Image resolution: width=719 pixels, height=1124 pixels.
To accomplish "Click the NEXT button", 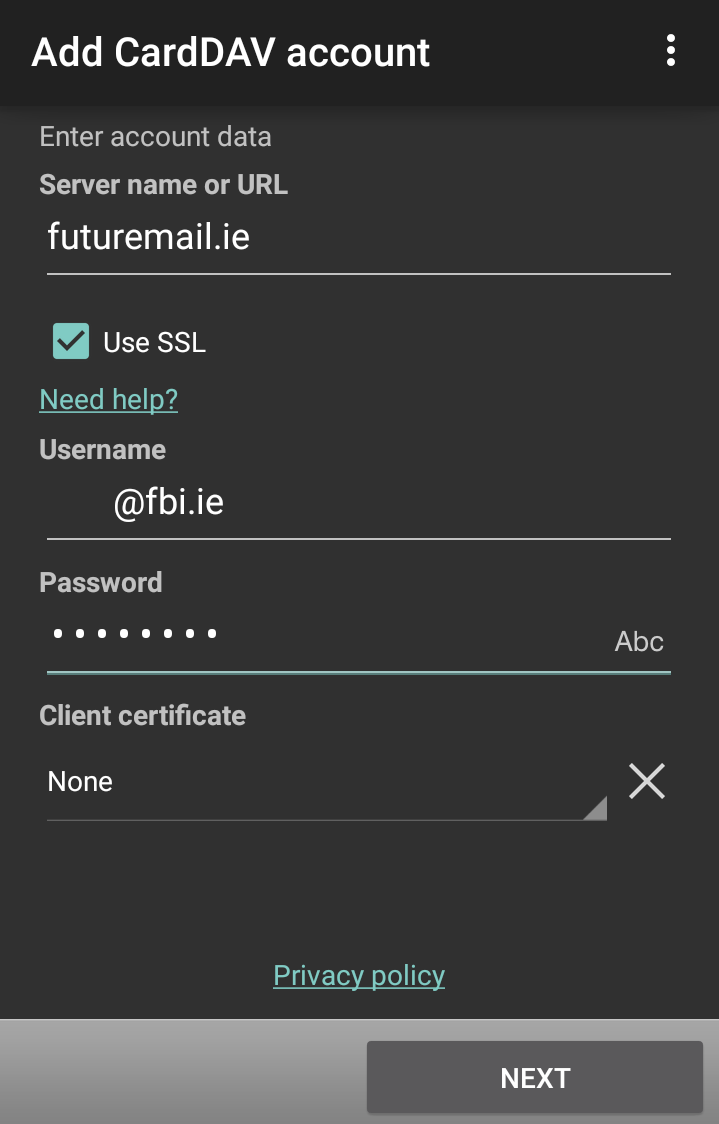I will tap(535, 1077).
